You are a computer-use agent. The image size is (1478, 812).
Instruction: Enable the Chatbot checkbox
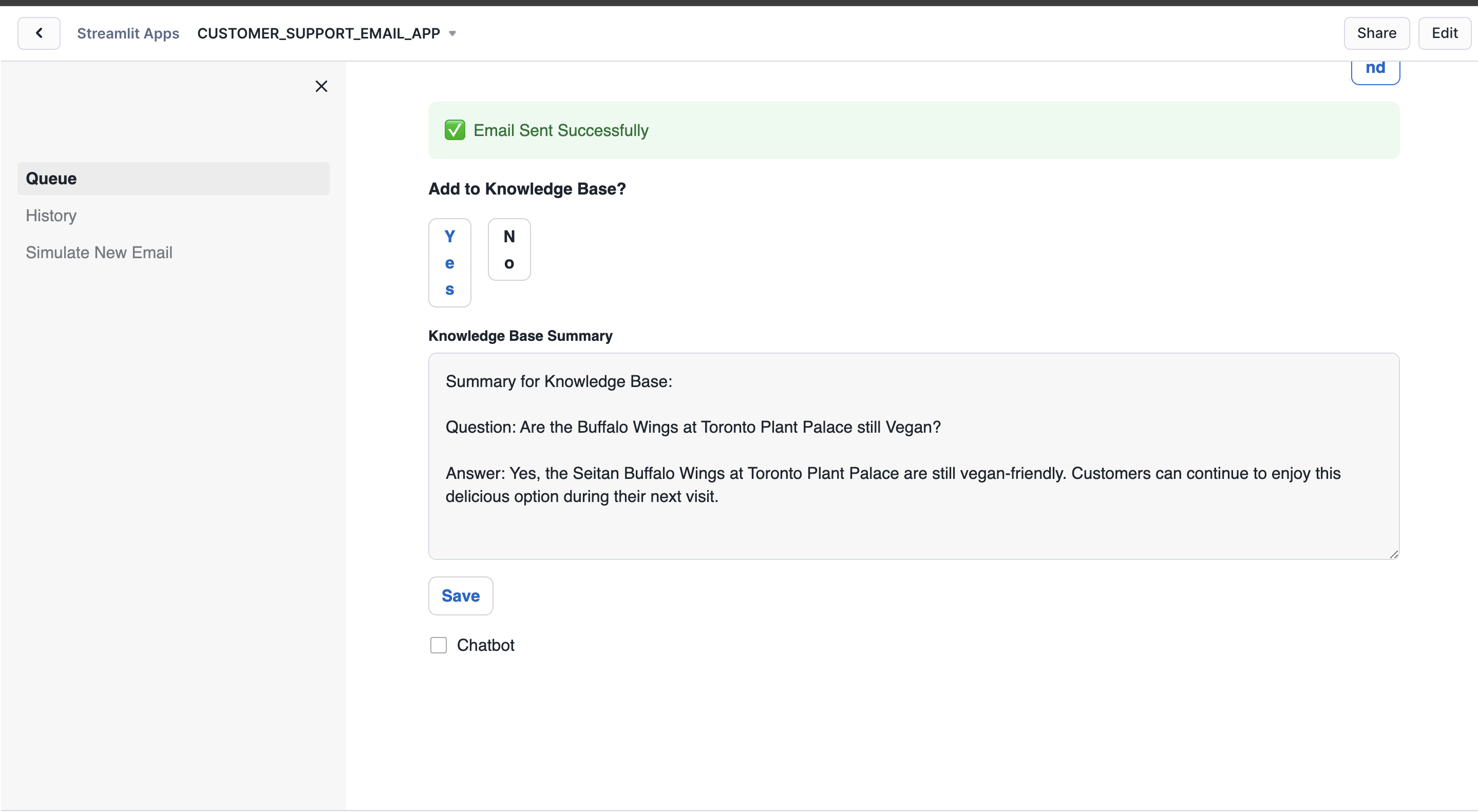tap(439, 645)
